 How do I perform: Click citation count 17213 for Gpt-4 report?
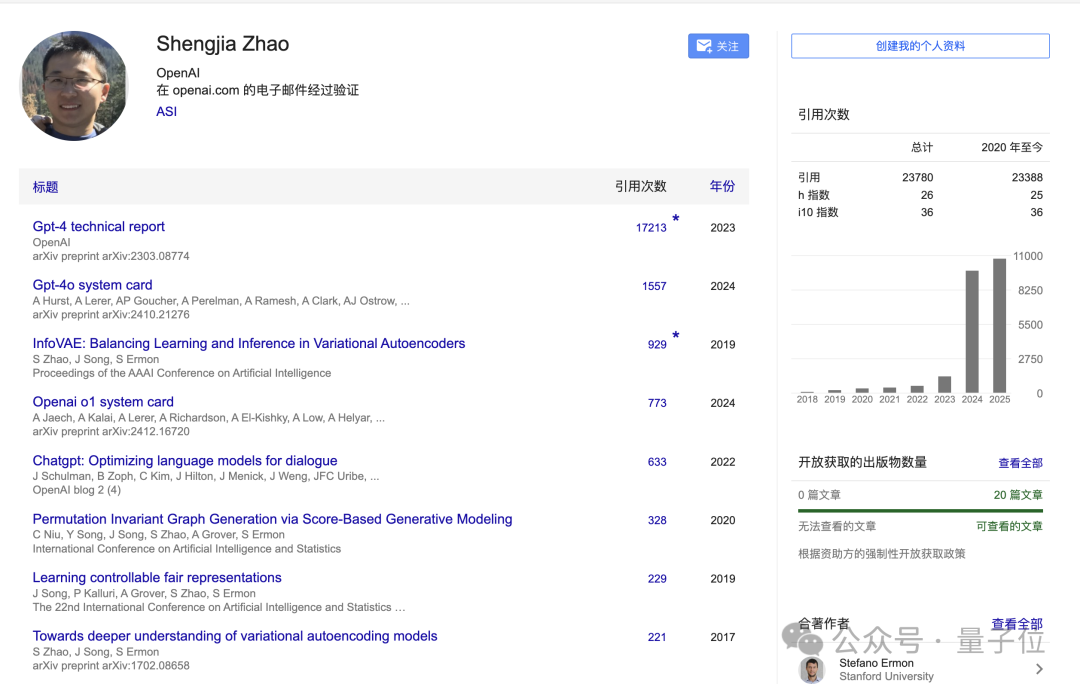pyautogui.click(x=652, y=227)
